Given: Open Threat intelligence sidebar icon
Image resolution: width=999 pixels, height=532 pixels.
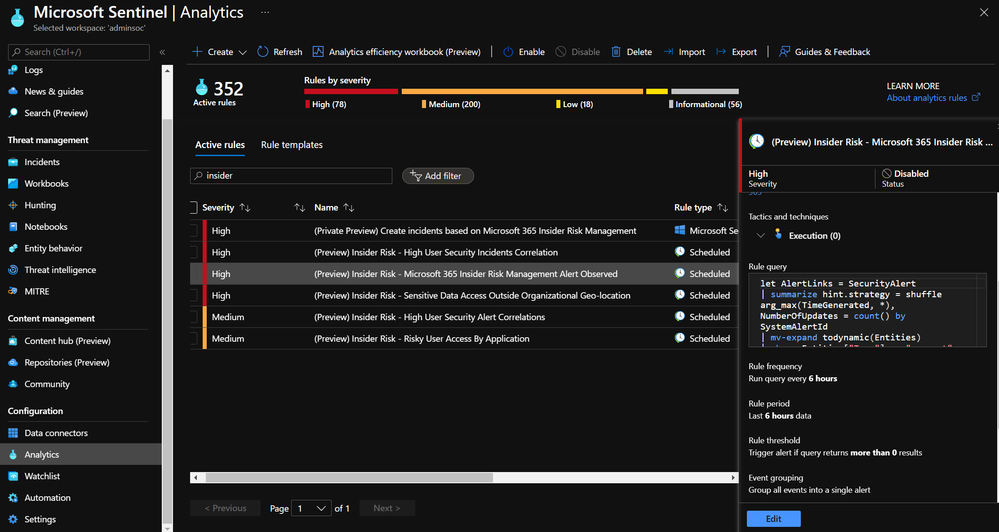Looking at the screenshot, I should coord(13,270).
